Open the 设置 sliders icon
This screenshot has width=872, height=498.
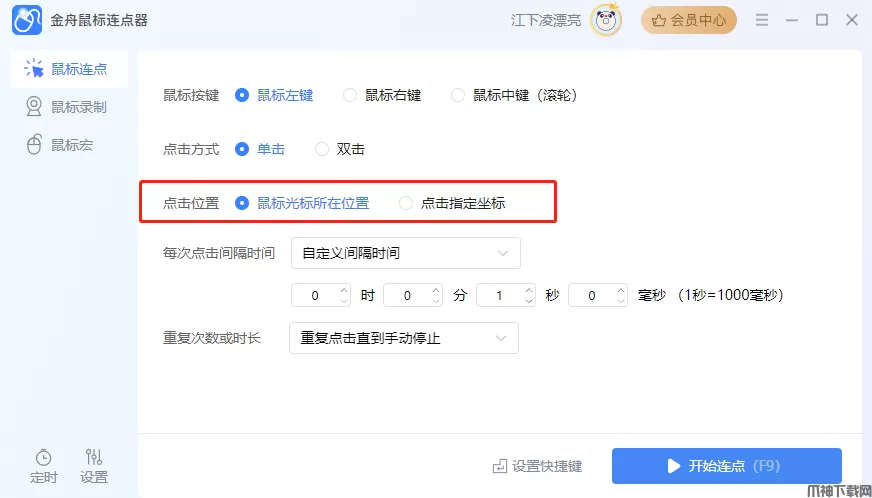point(93,457)
